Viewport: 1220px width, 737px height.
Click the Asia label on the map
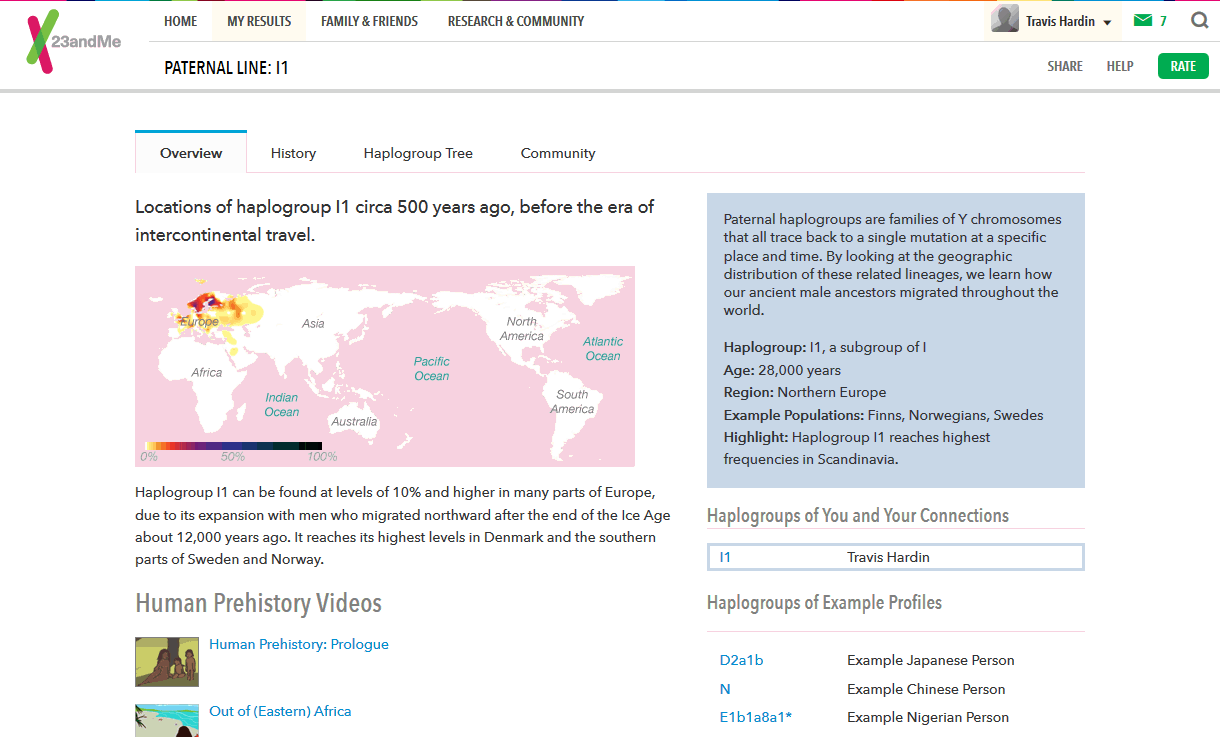(x=313, y=323)
